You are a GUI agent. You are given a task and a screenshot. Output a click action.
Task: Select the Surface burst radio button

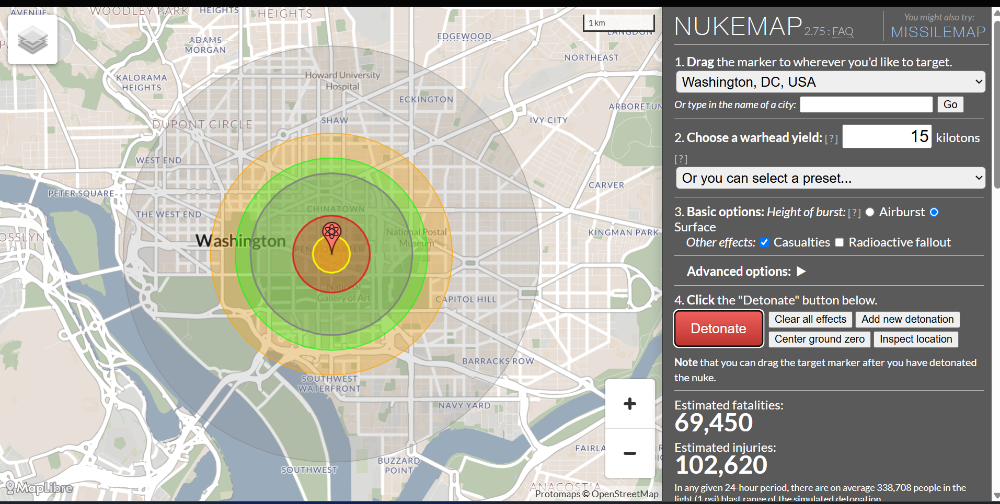click(x=934, y=212)
